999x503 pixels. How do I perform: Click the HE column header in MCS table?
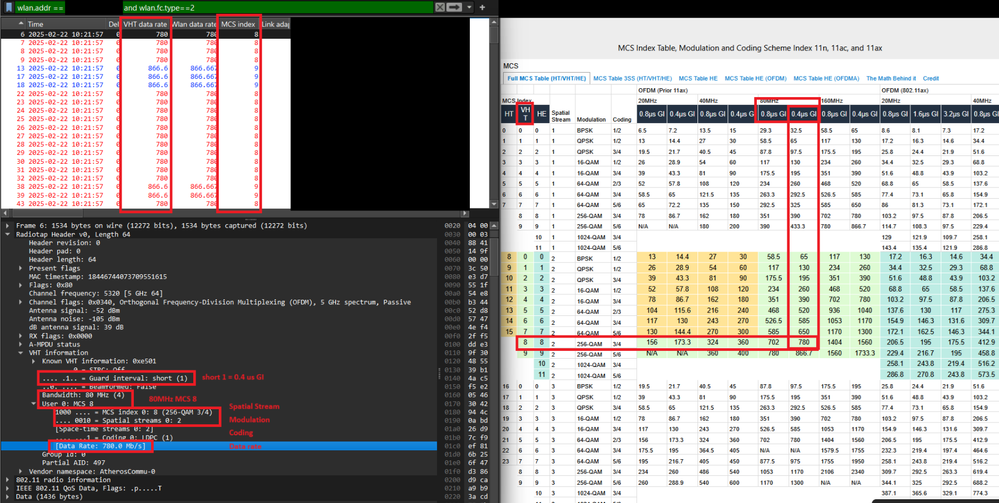(x=542, y=114)
